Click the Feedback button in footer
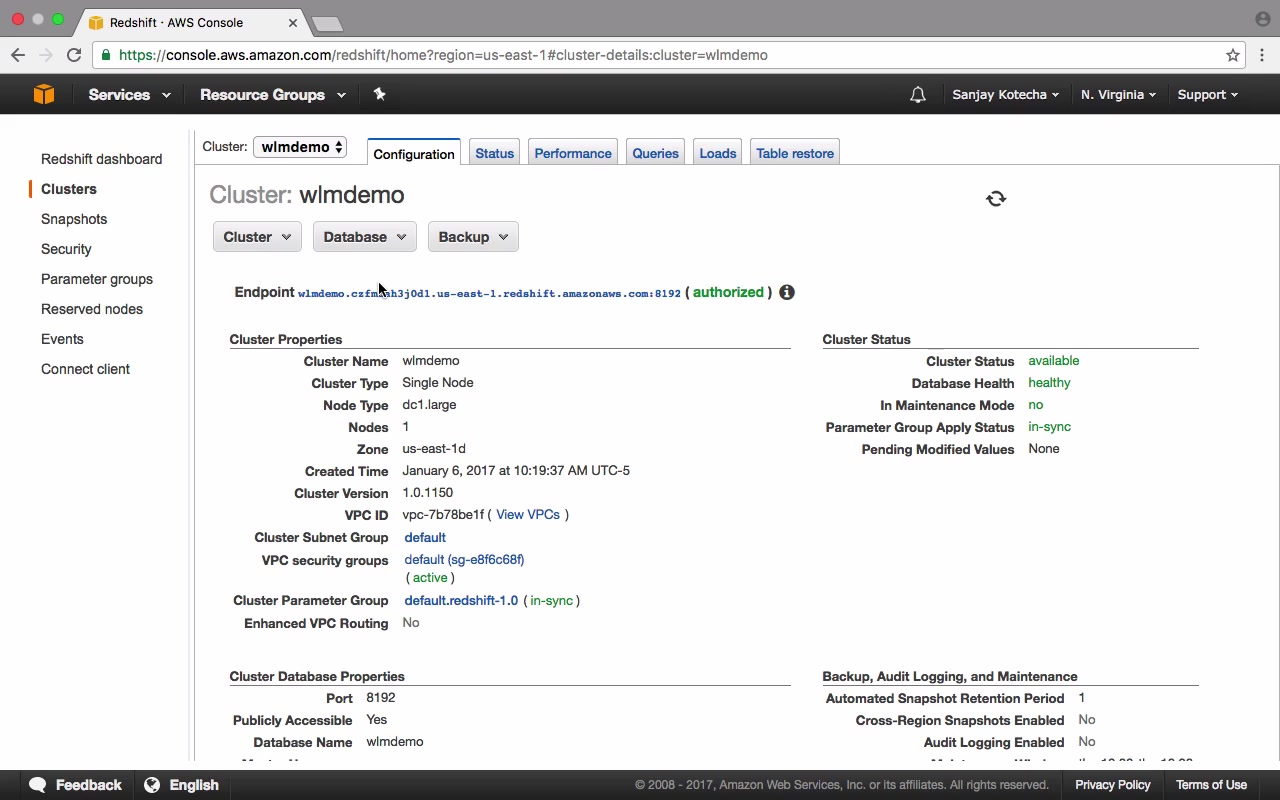This screenshot has height=800, width=1280. 75,785
